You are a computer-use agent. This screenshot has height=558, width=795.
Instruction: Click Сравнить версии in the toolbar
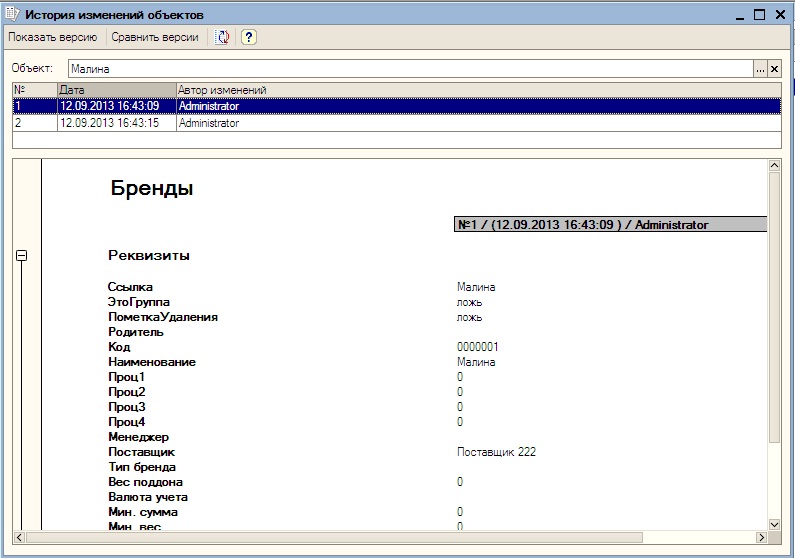(x=154, y=37)
